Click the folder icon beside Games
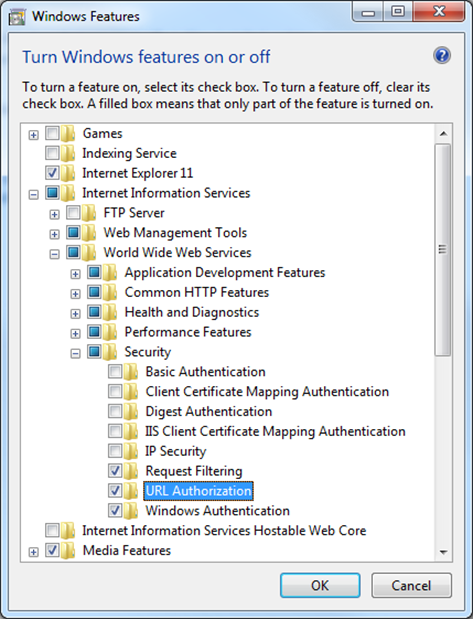473x619 pixels. 68,133
